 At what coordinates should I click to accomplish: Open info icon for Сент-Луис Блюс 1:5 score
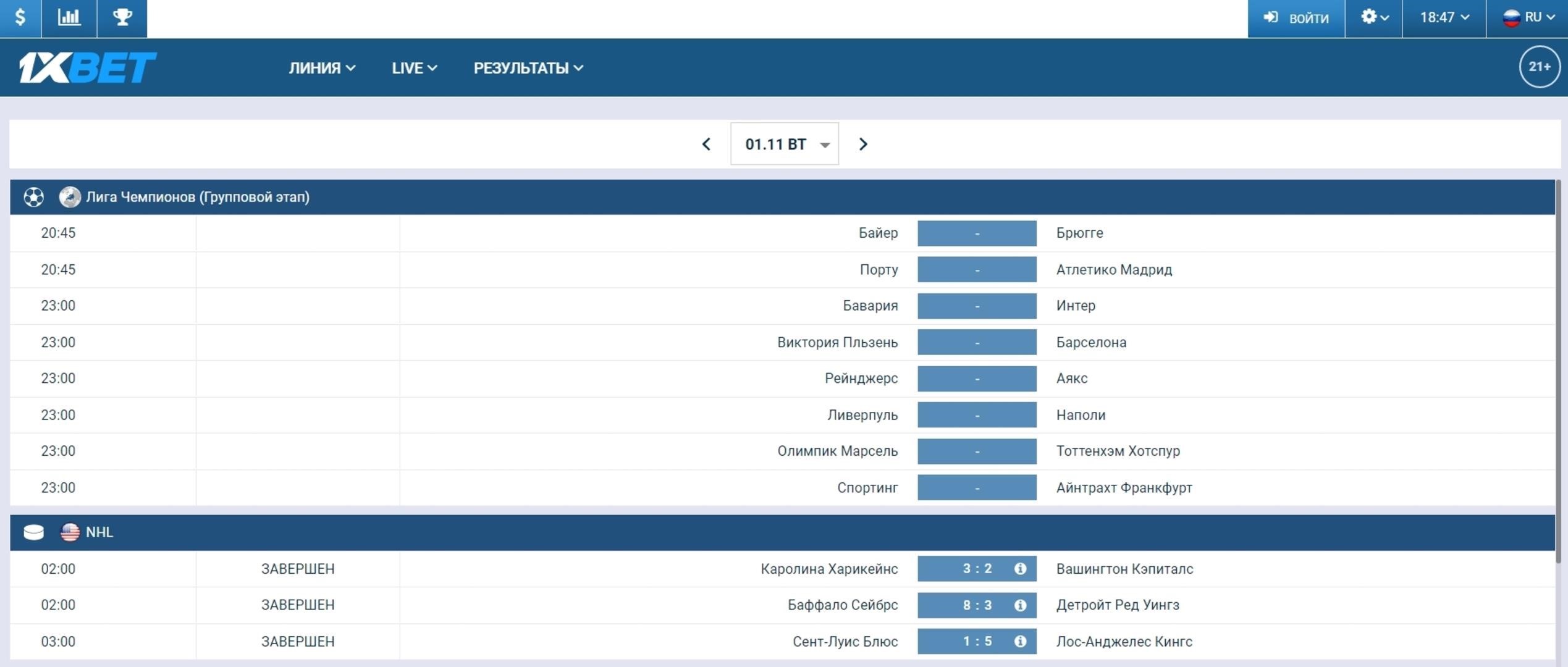click(x=1020, y=642)
